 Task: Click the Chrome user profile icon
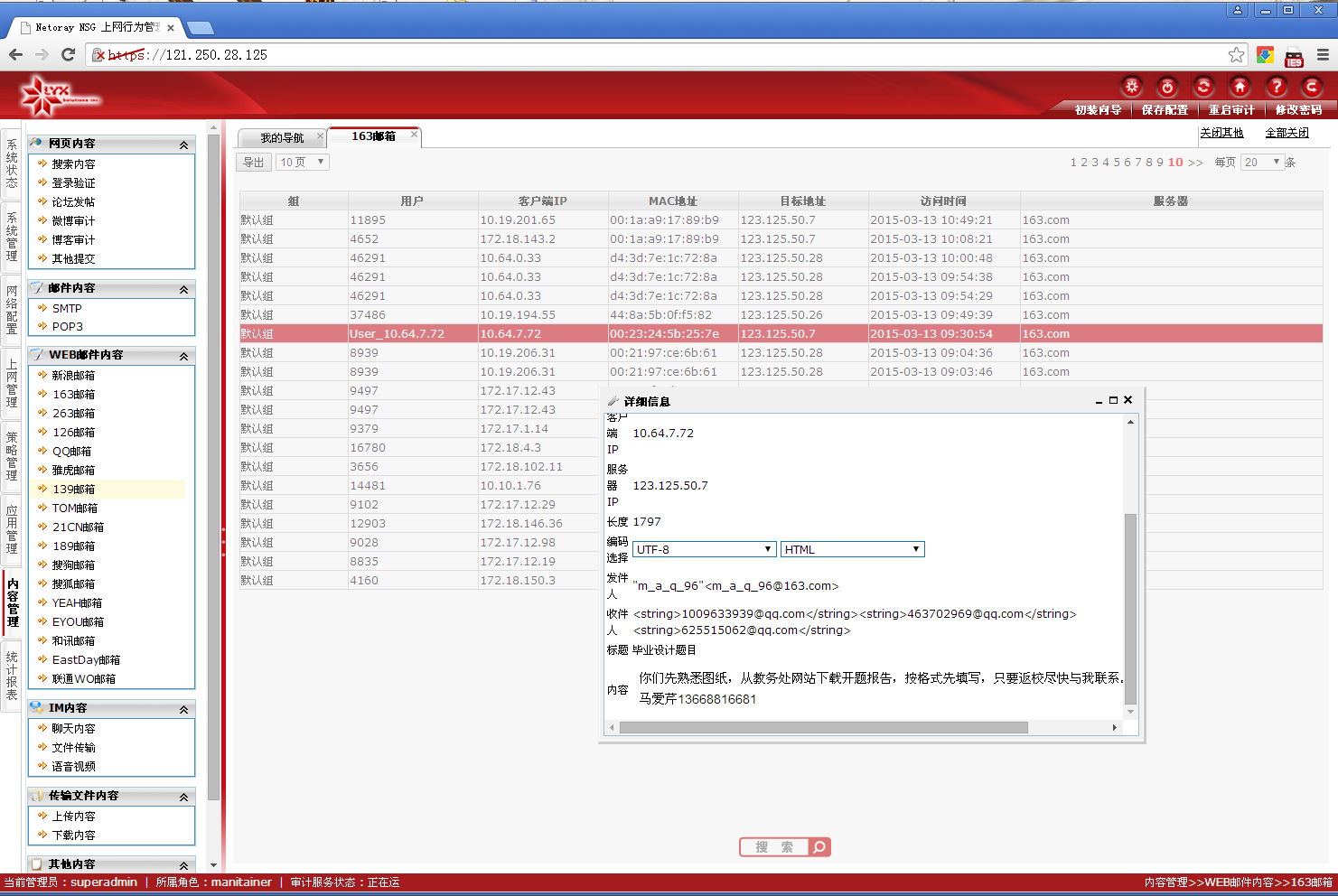coord(1238,10)
